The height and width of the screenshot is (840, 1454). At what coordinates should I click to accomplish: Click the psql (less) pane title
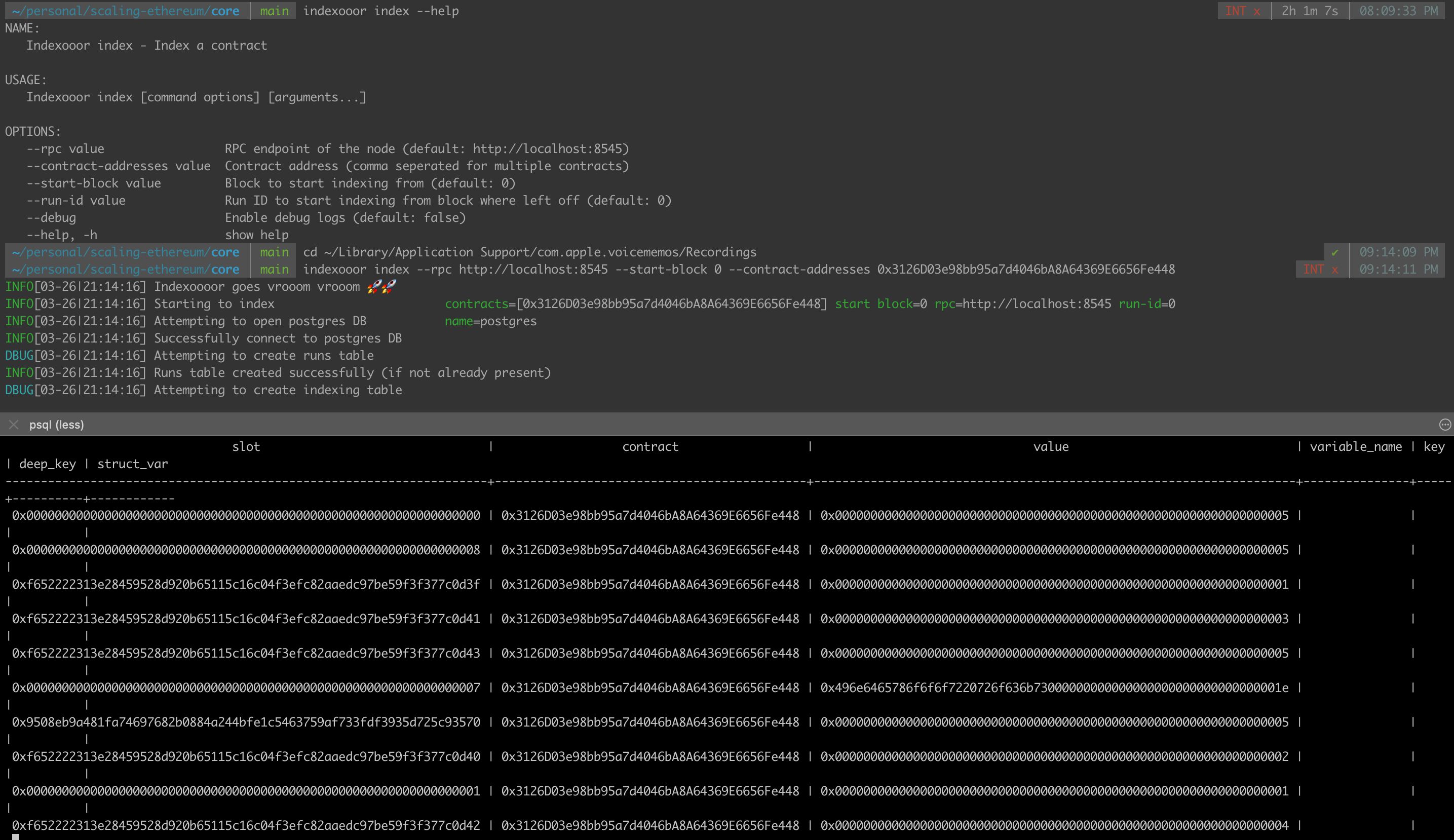(x=57, y=425)
